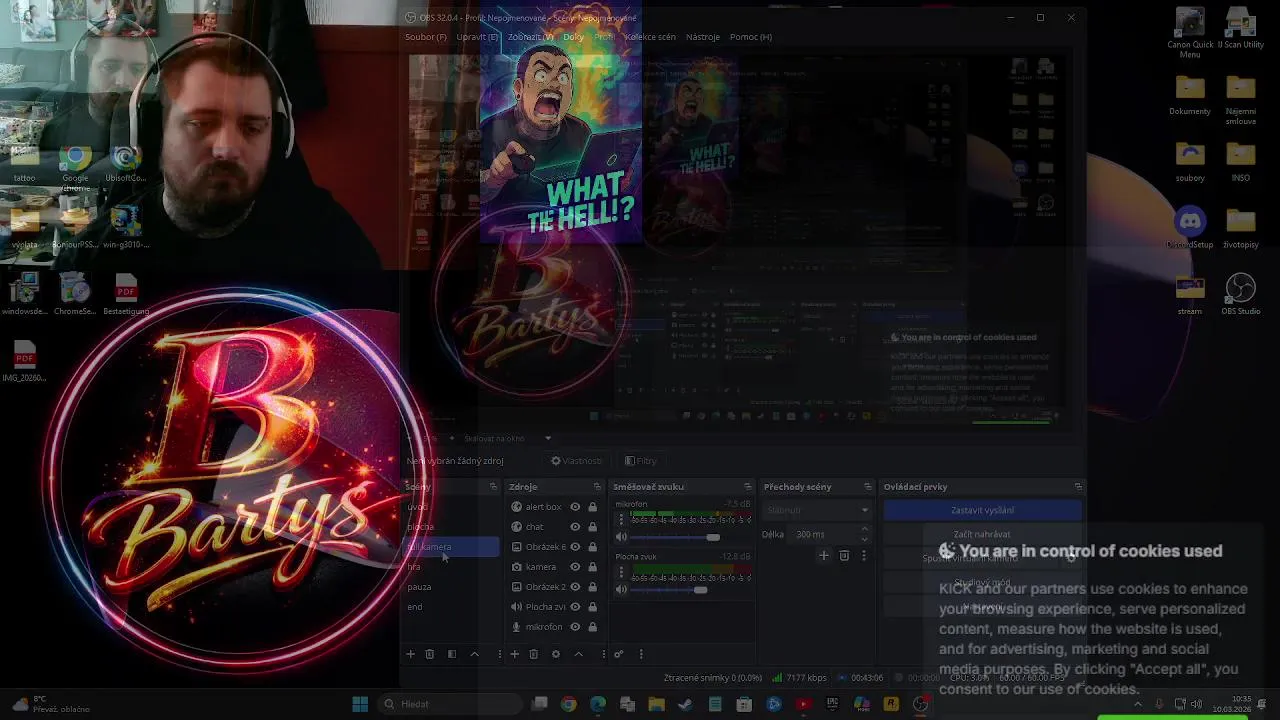
Task: Pop out the Směšovač zvuku dock
Action: click(x=747, y=487)
